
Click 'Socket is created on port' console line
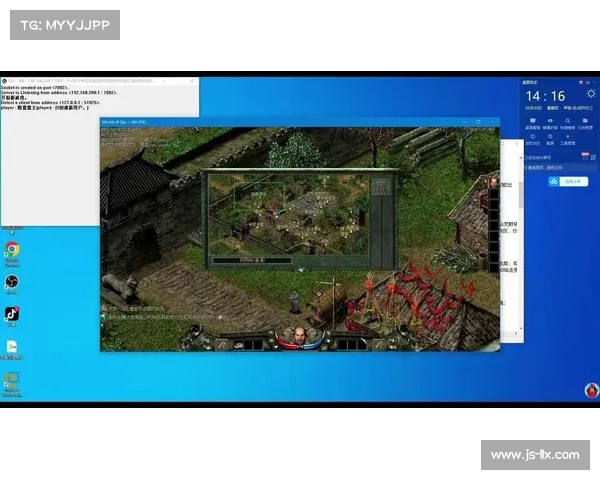[34, 88]
